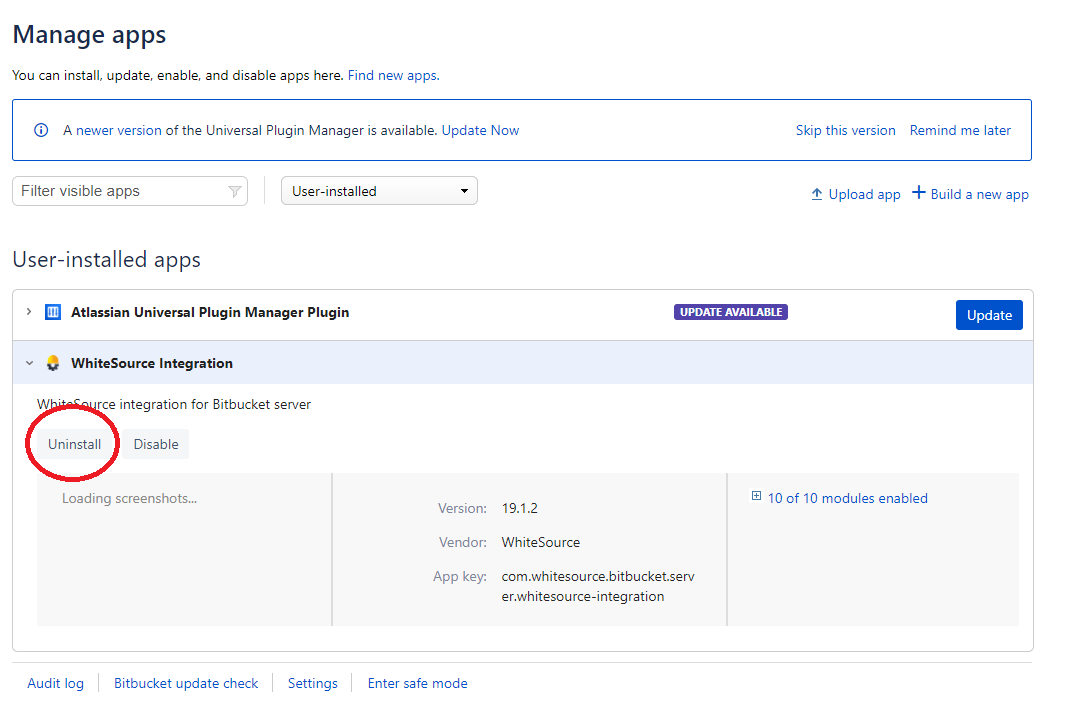Click the info icon in update banner

pyautogui.click(x=41, y=130)
